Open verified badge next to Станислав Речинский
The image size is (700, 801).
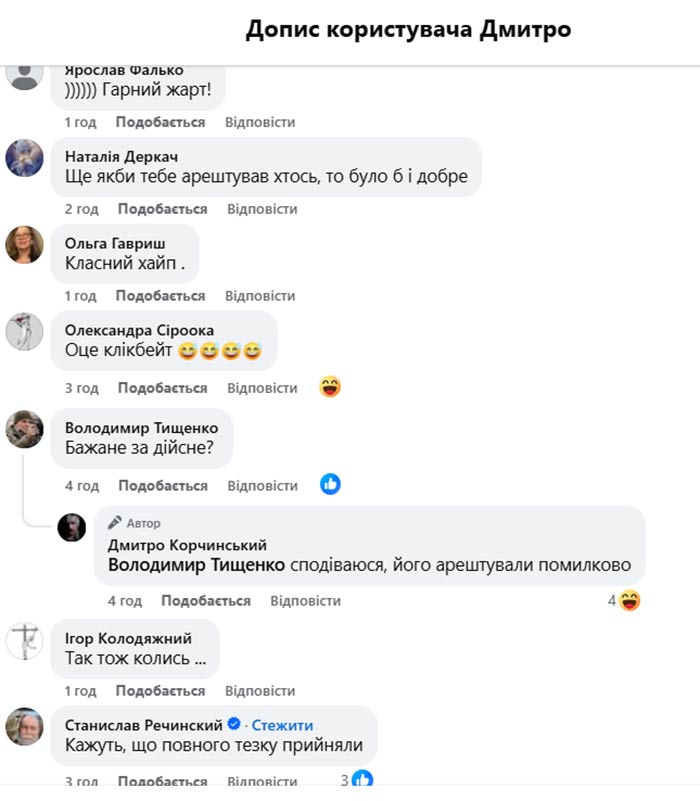234,724
